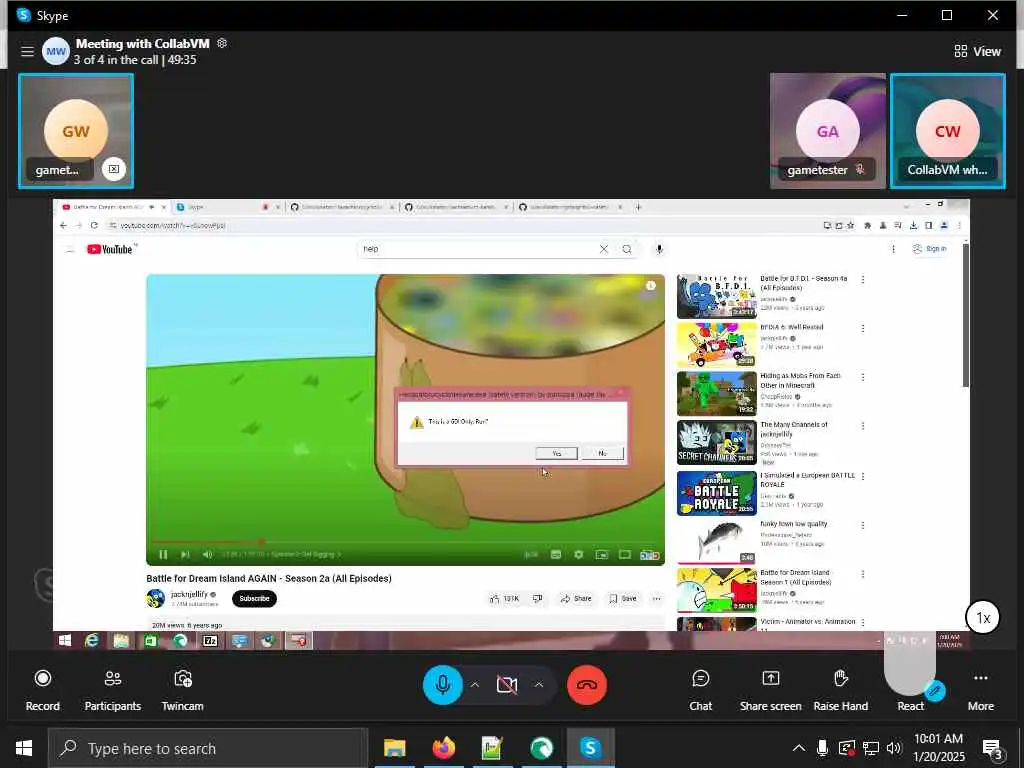Viewport: 1024px width, 768px height.
Task: Open the MW meeting avatar
Action: [x=56, y=51]
